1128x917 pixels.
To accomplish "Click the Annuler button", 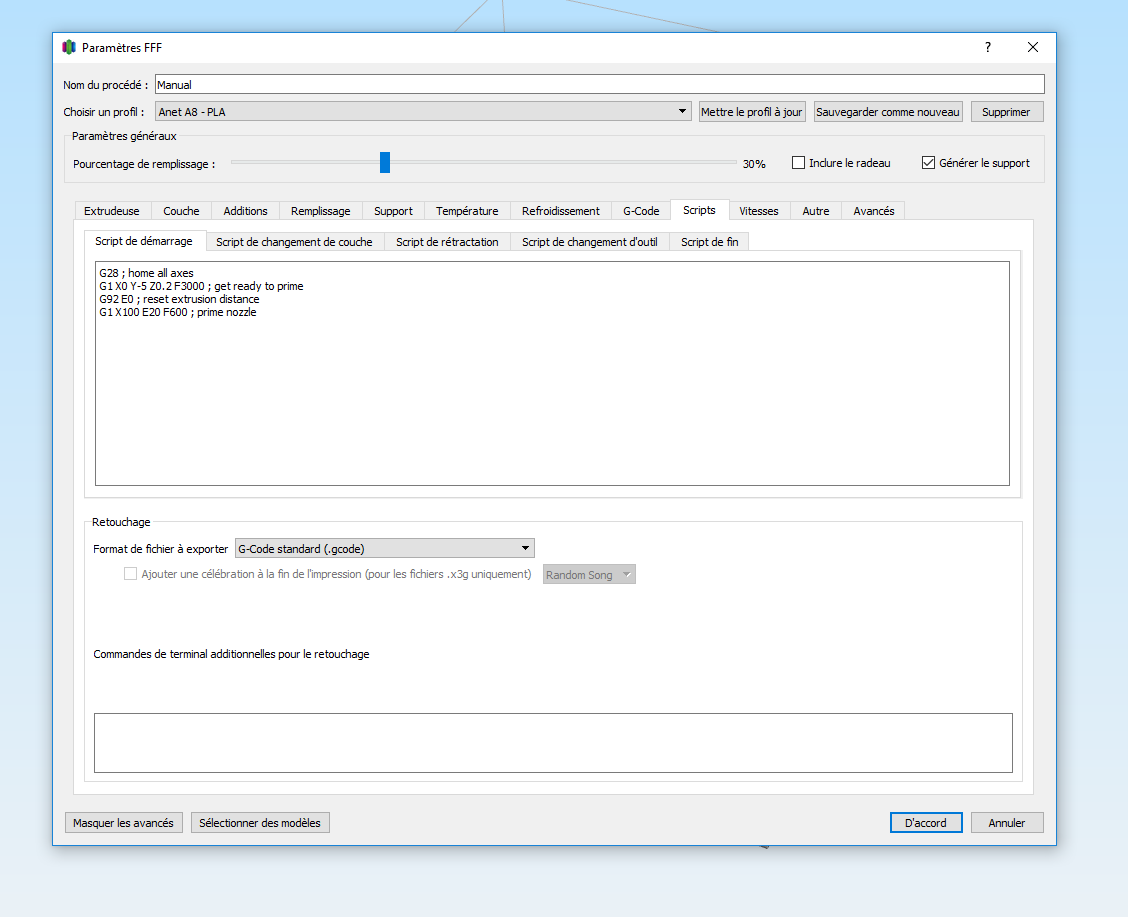I will [1006, 823].
